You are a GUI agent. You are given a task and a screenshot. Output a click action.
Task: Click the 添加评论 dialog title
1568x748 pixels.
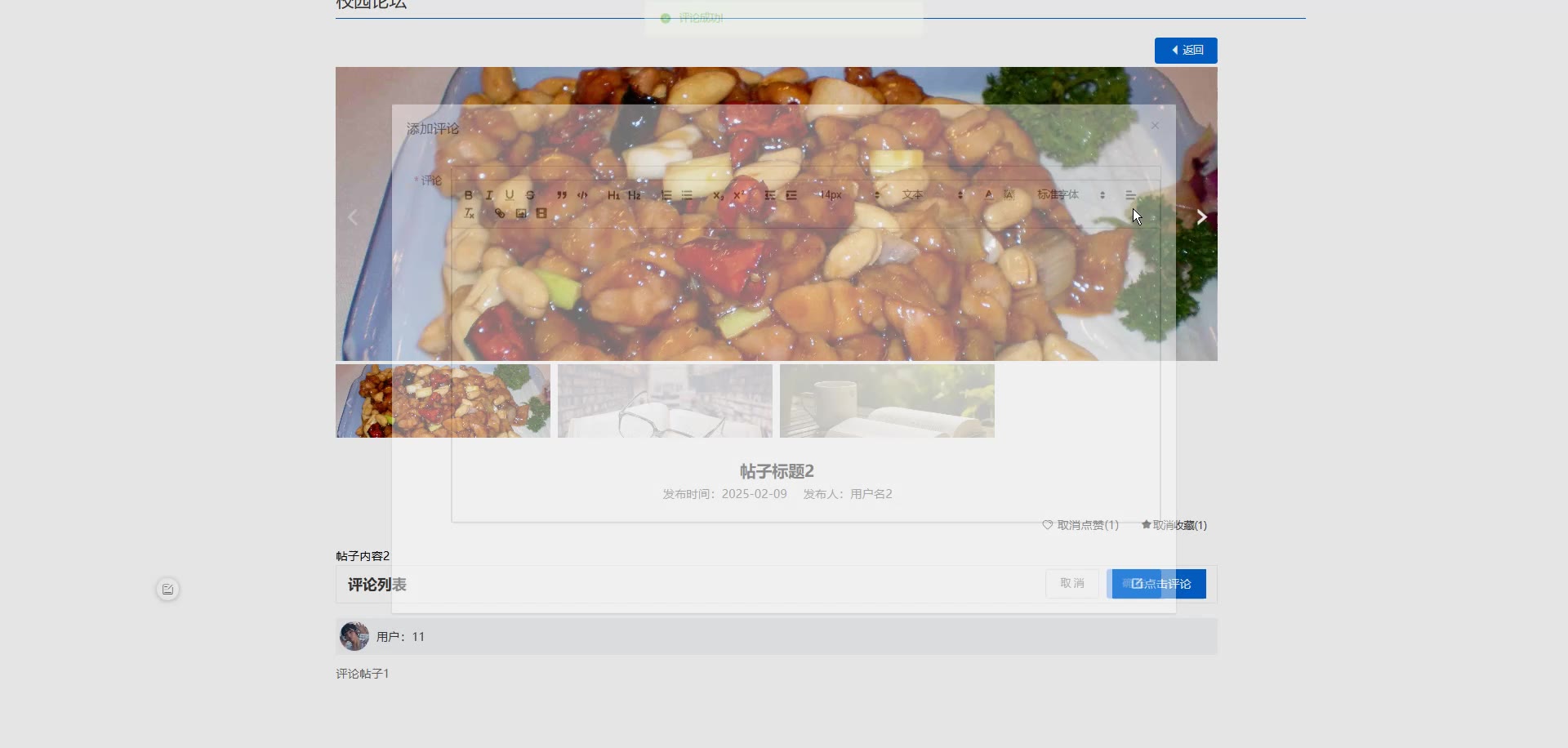[x=433, y=129]
